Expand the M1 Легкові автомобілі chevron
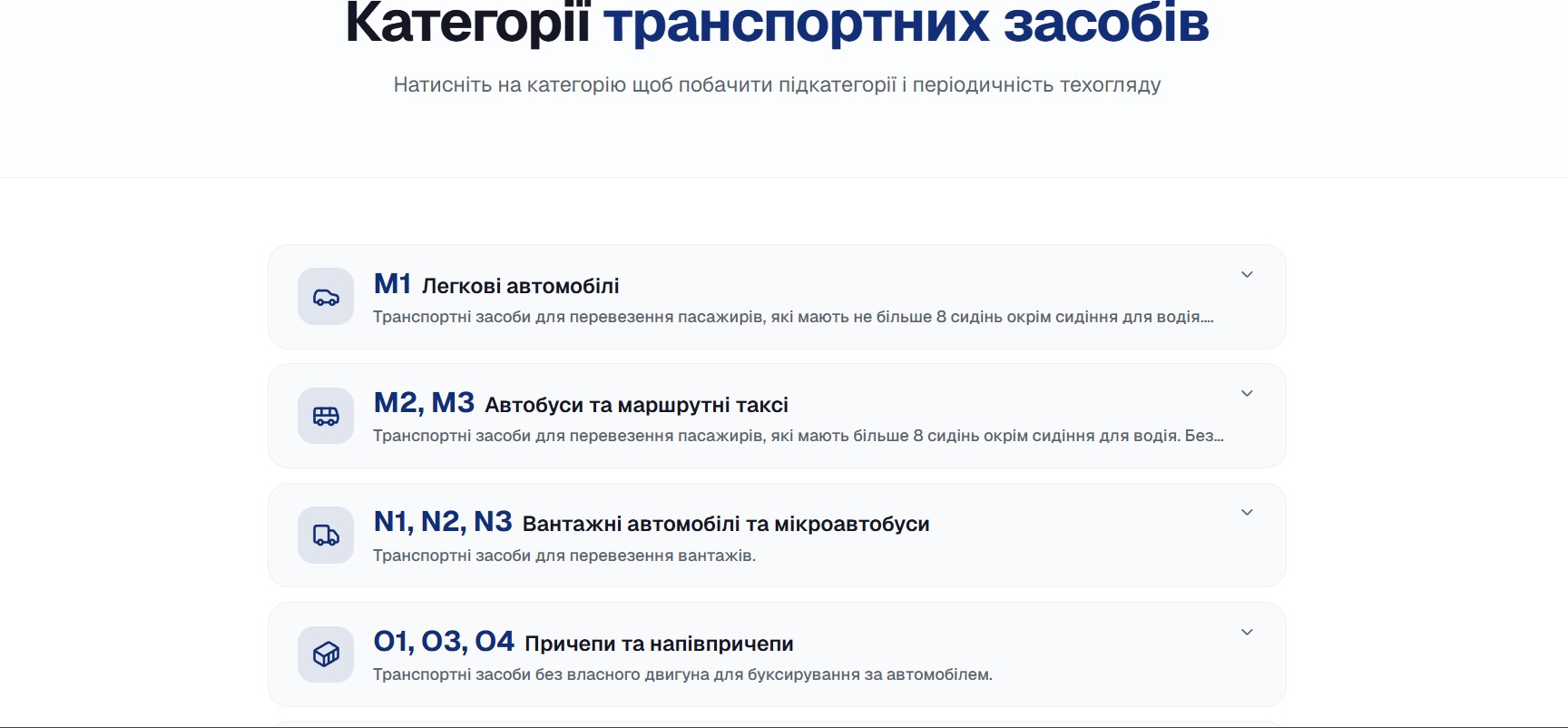 point(1247,274)
